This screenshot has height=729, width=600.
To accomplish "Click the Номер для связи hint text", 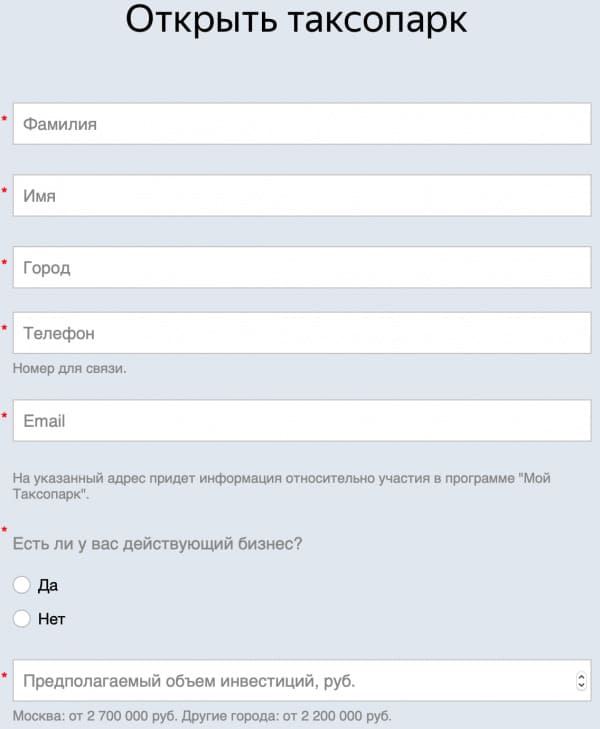I will [70, 368].
